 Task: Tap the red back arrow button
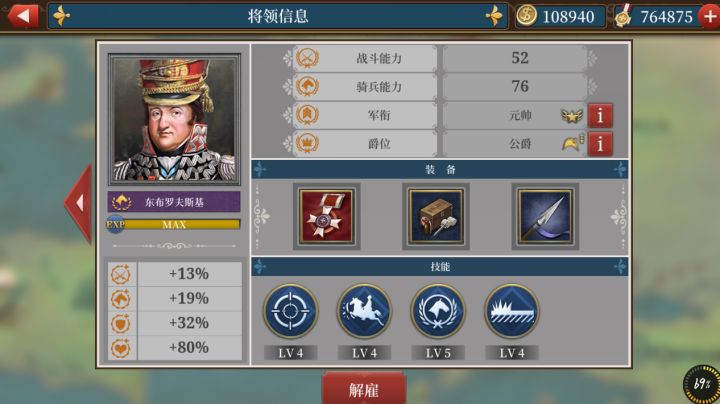point(22,15)
